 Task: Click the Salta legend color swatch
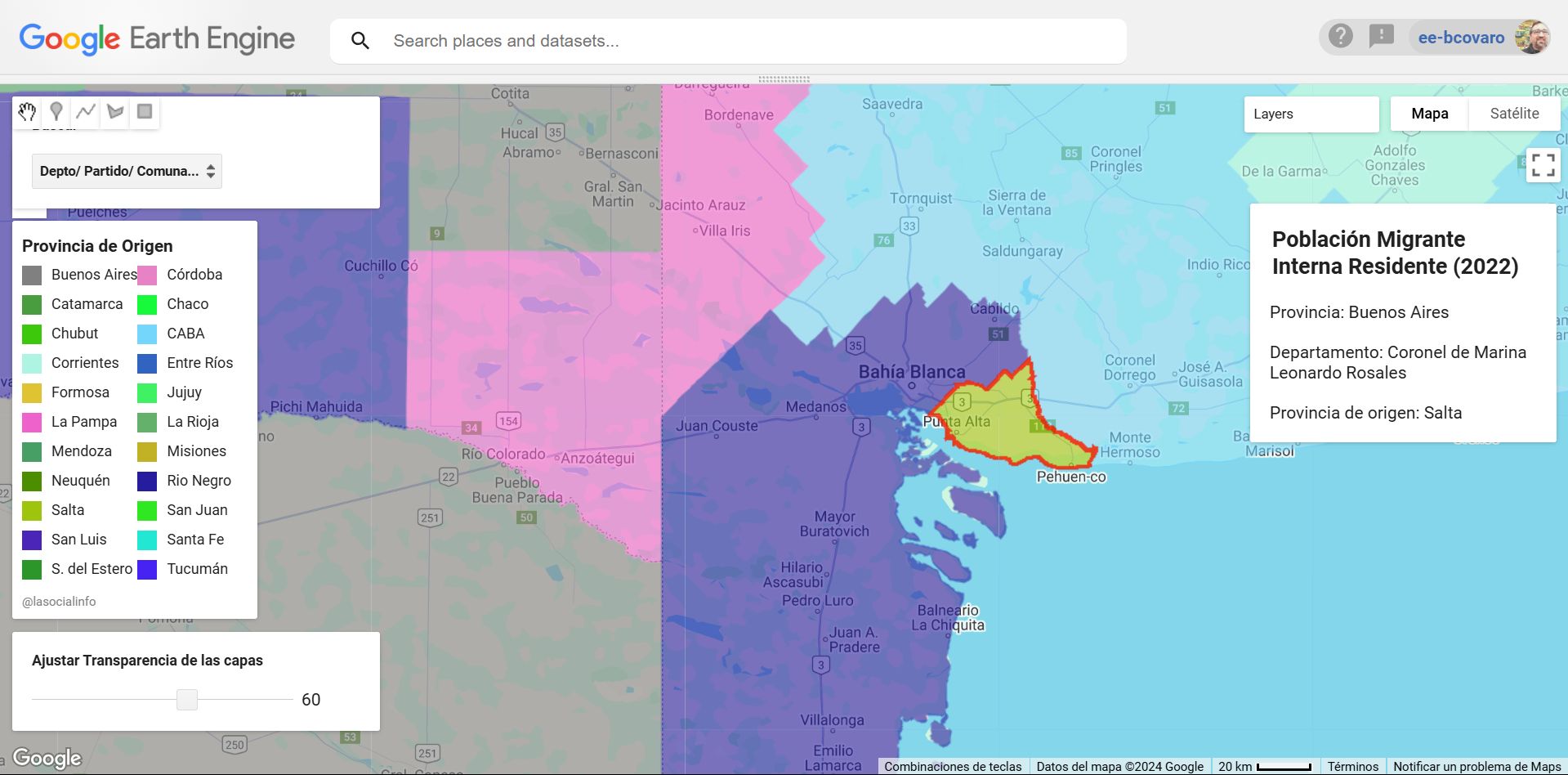click(32, 511)
